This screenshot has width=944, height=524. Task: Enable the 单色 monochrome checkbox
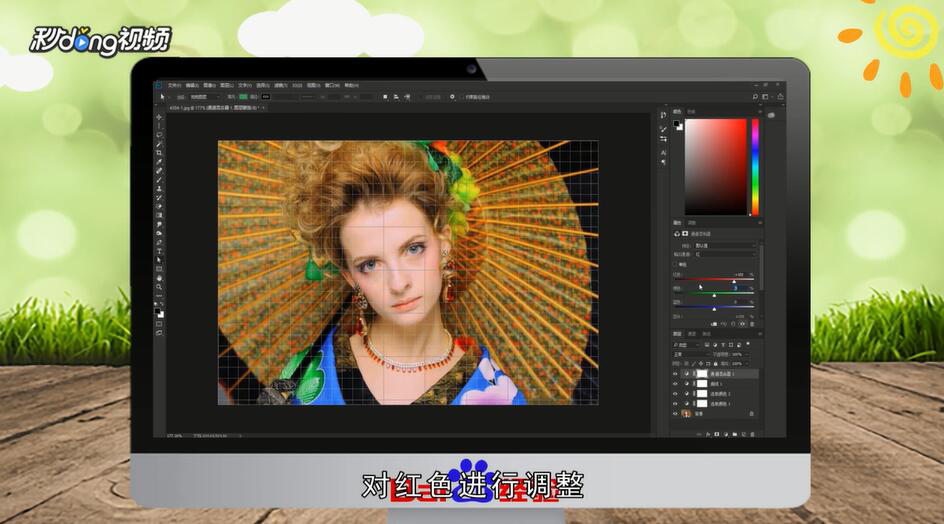675,264
